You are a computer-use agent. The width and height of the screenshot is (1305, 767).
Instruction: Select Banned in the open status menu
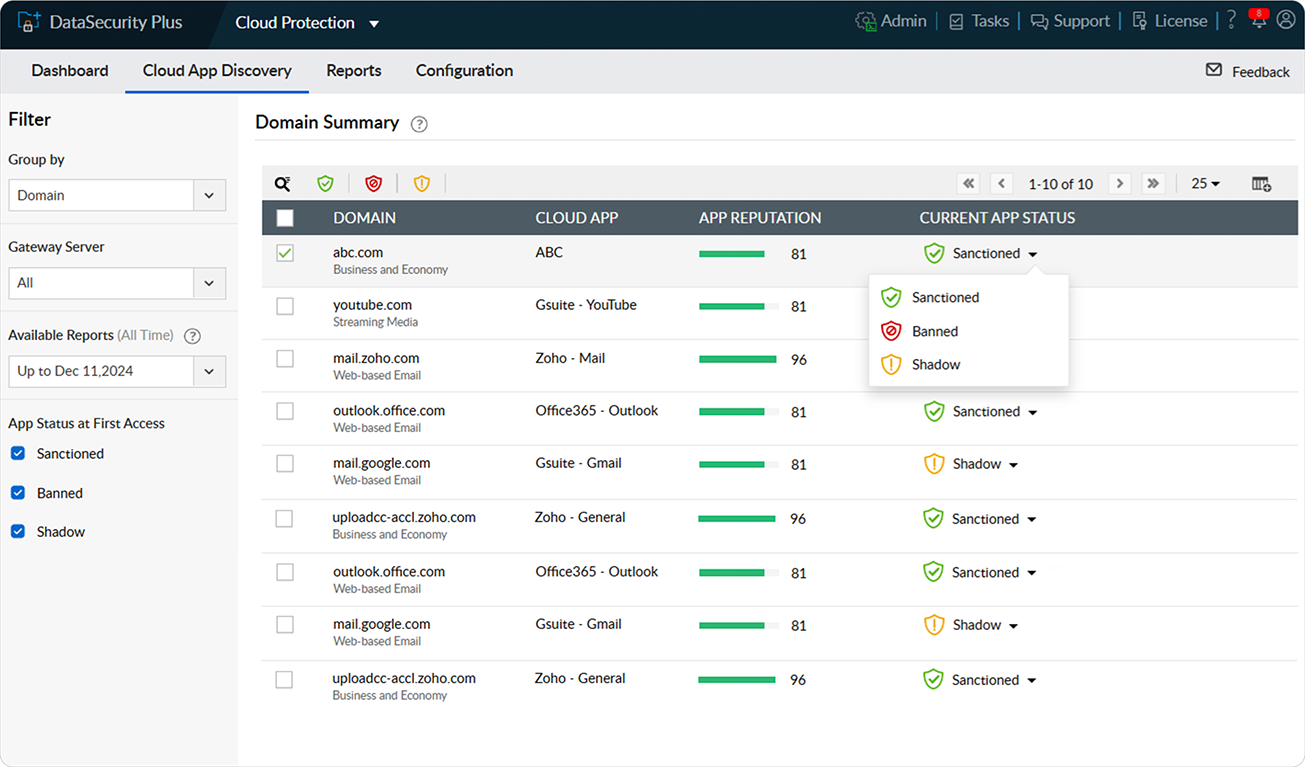pyautogui.click(x=934, y=331)
